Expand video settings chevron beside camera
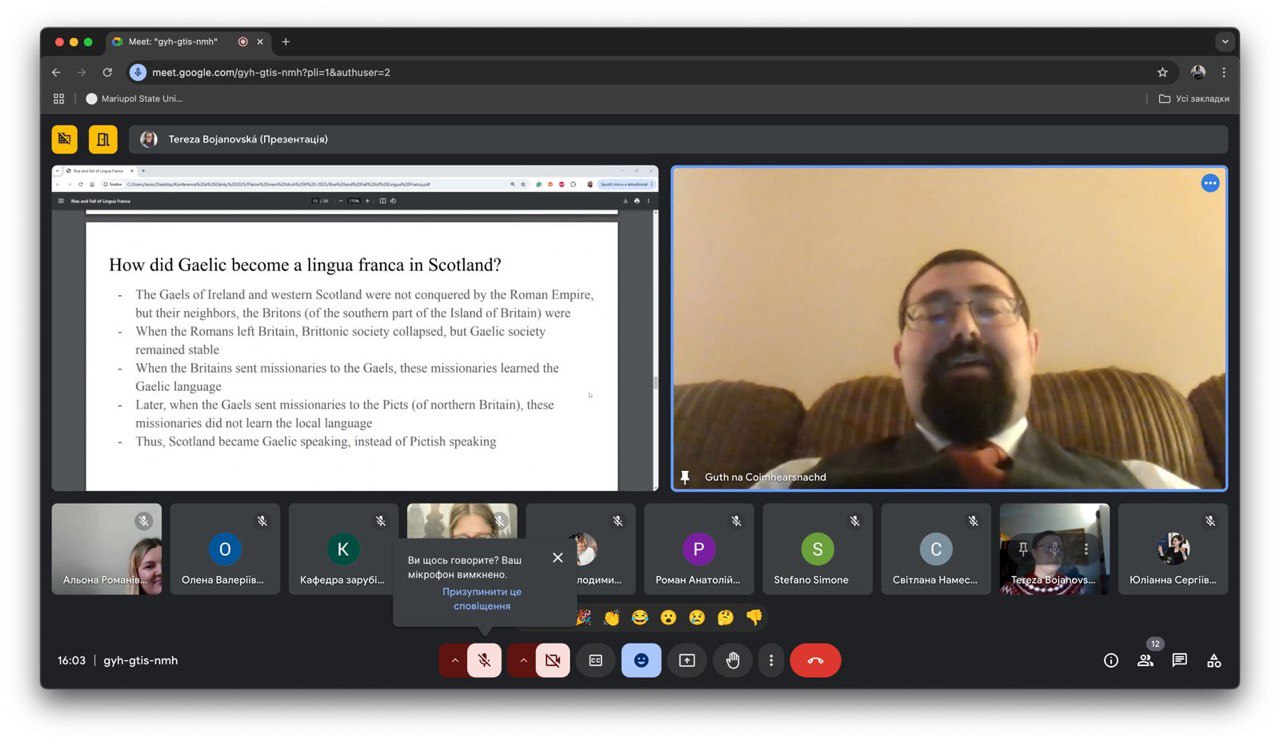This screenshot has height=742, width=1280. (522, 661)
